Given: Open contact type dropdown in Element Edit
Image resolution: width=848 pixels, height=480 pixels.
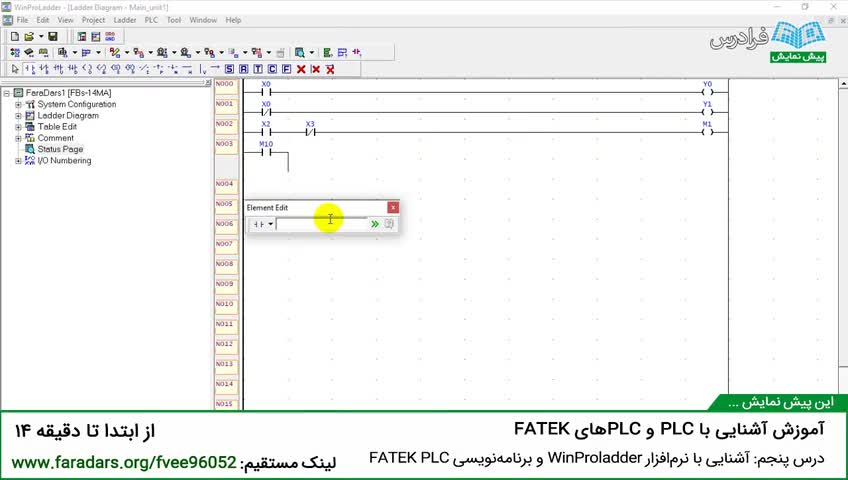Looking at the screenshot, I should pyautogui.click(x=270, y=224).
